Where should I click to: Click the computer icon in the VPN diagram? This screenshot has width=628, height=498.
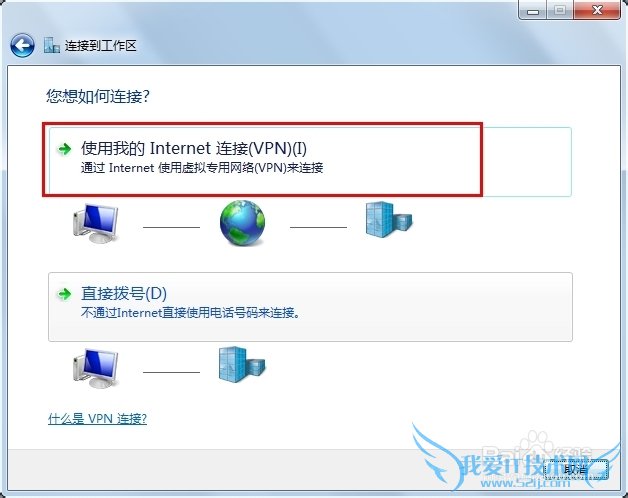tap(96, 223)
